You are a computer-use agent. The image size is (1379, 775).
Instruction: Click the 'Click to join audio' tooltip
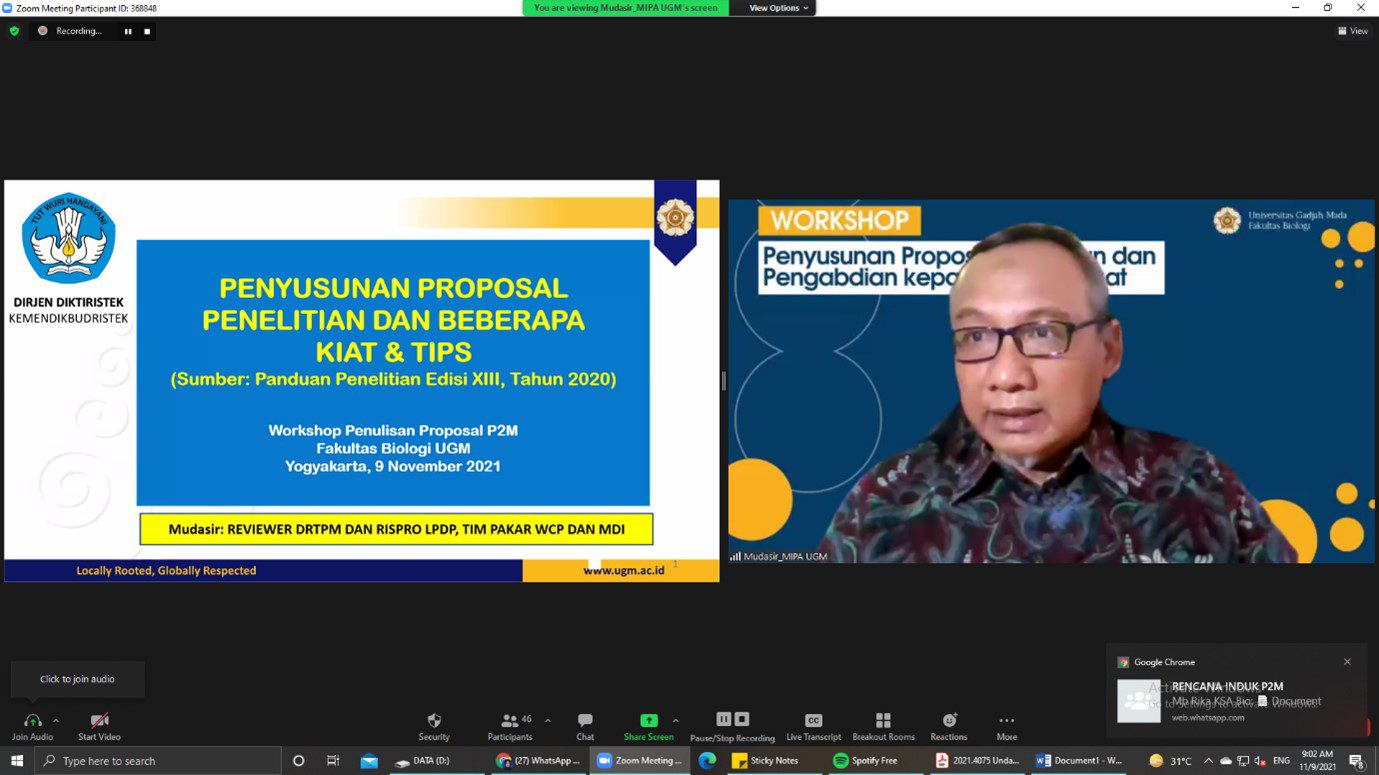[77, 679]
